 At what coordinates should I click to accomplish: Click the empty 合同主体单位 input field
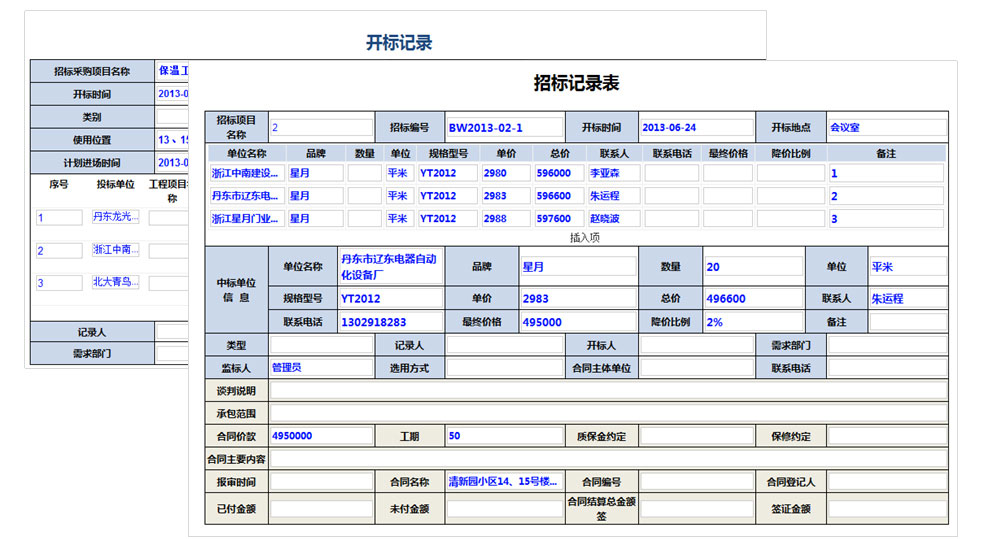696,368
